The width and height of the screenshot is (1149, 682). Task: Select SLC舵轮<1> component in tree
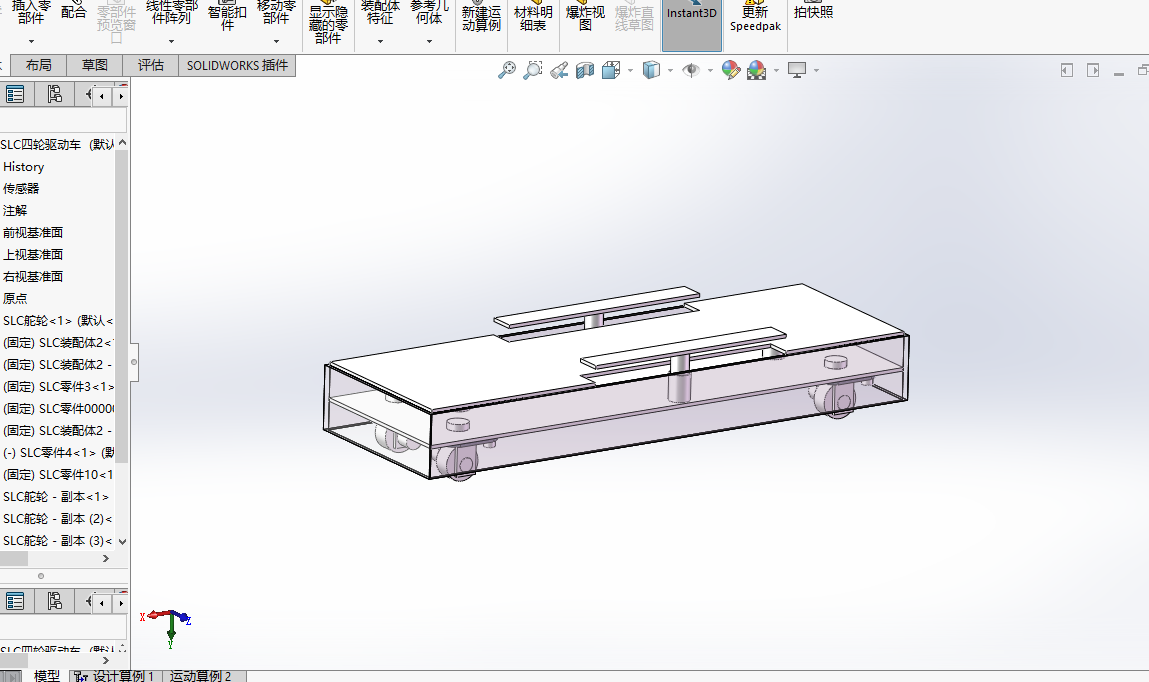coord(58,320)
